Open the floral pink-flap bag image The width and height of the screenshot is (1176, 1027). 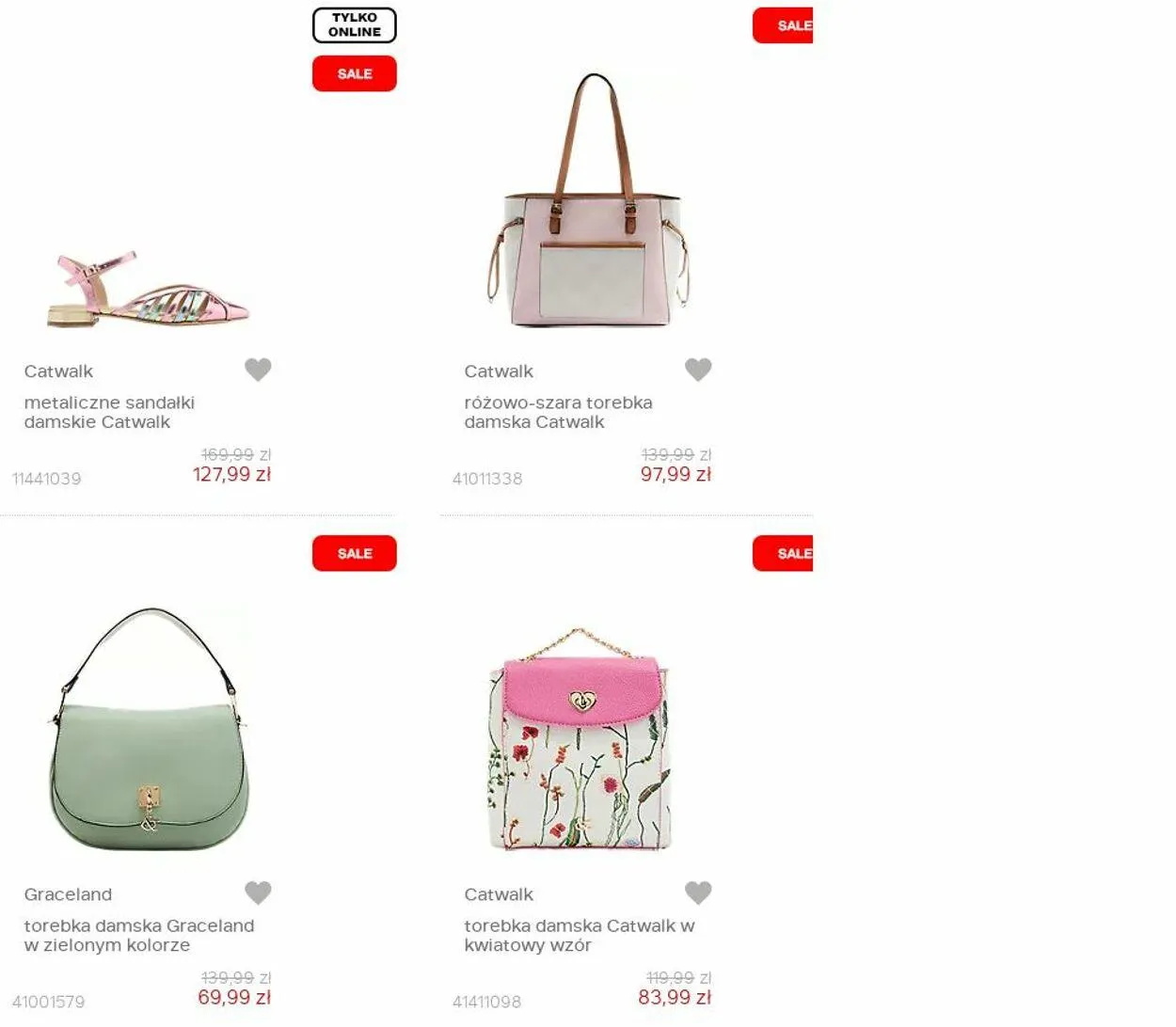[x=580, y=739]
